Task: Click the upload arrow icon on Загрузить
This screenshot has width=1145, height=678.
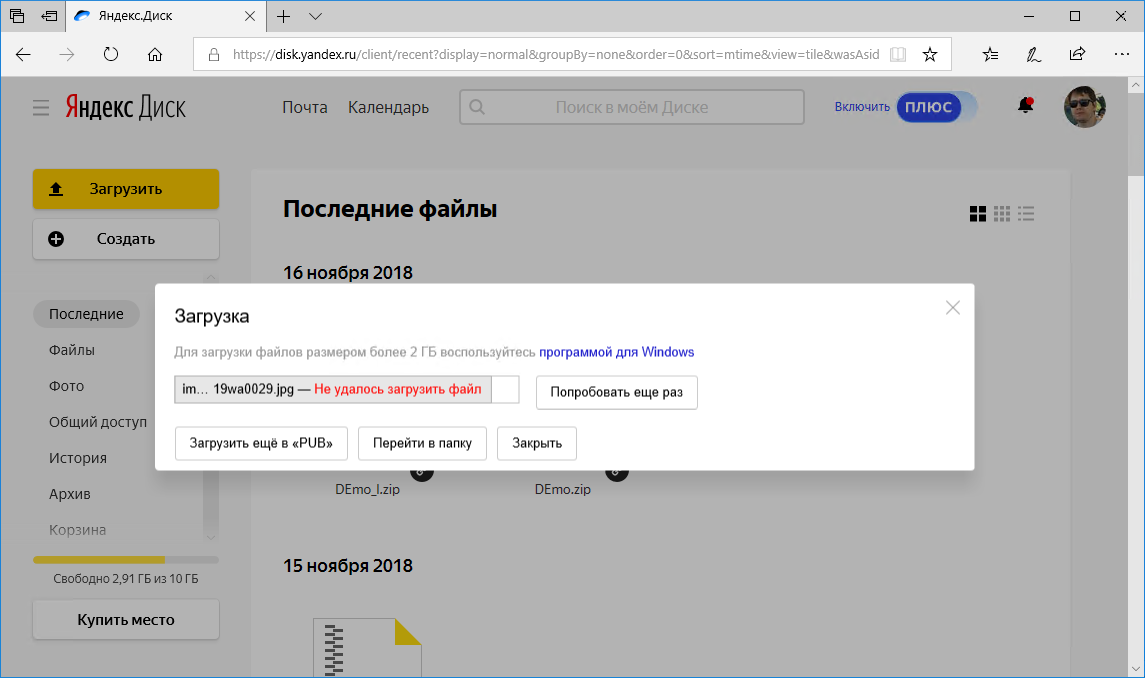Action: [x=56, y=188]
